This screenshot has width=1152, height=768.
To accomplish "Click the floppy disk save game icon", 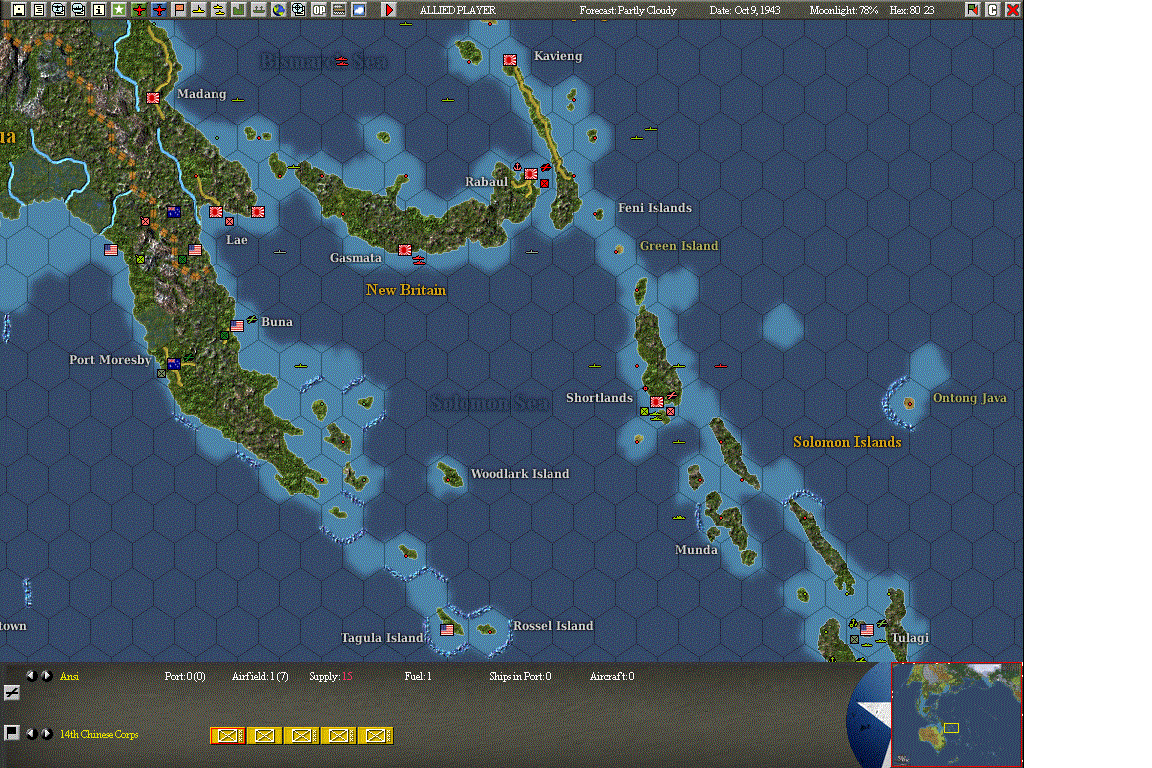I will (x=19, y=10).
